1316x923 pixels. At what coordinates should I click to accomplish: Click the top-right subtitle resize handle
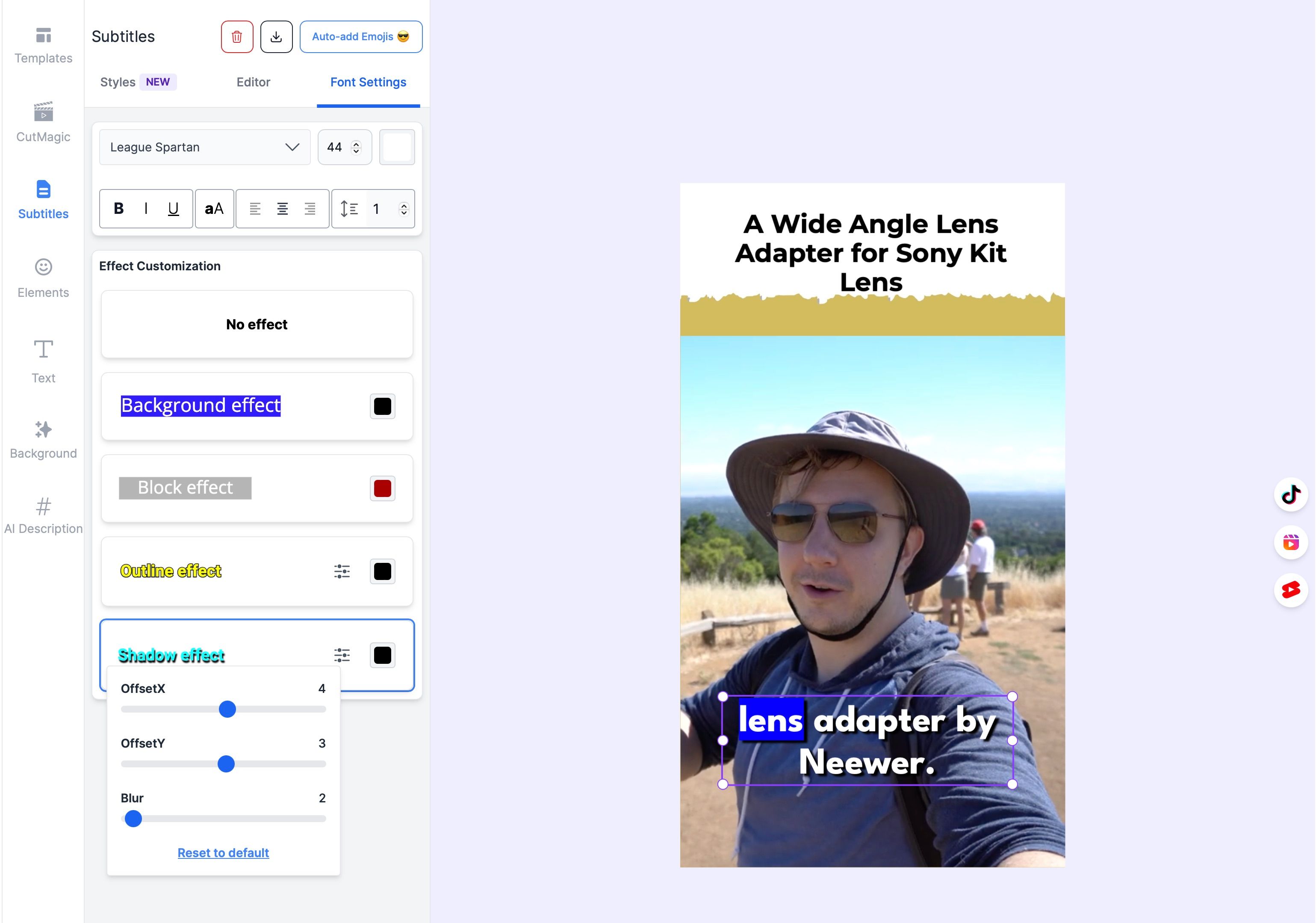pos(1012,697)
